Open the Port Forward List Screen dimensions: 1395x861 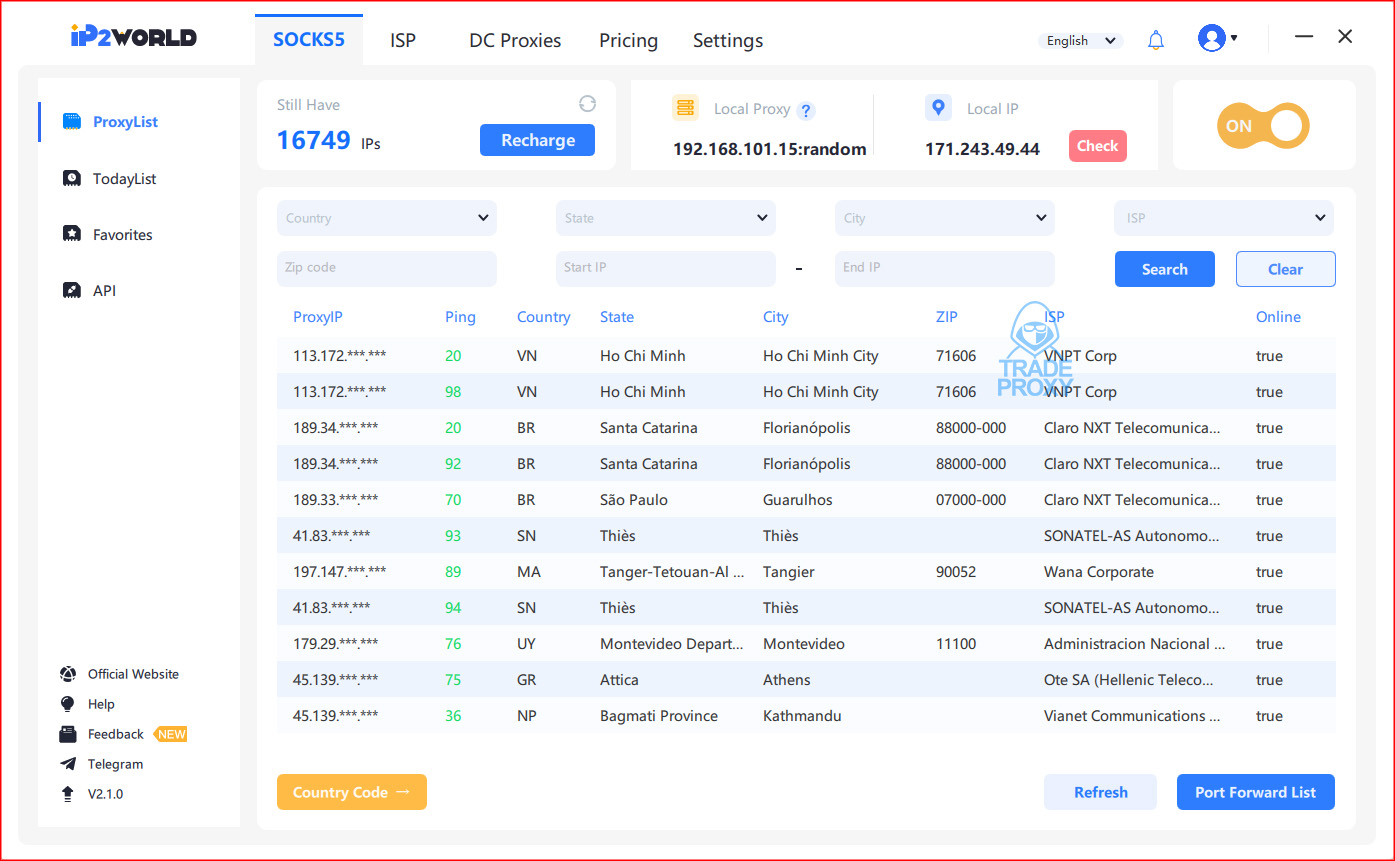click(1256, 792)
